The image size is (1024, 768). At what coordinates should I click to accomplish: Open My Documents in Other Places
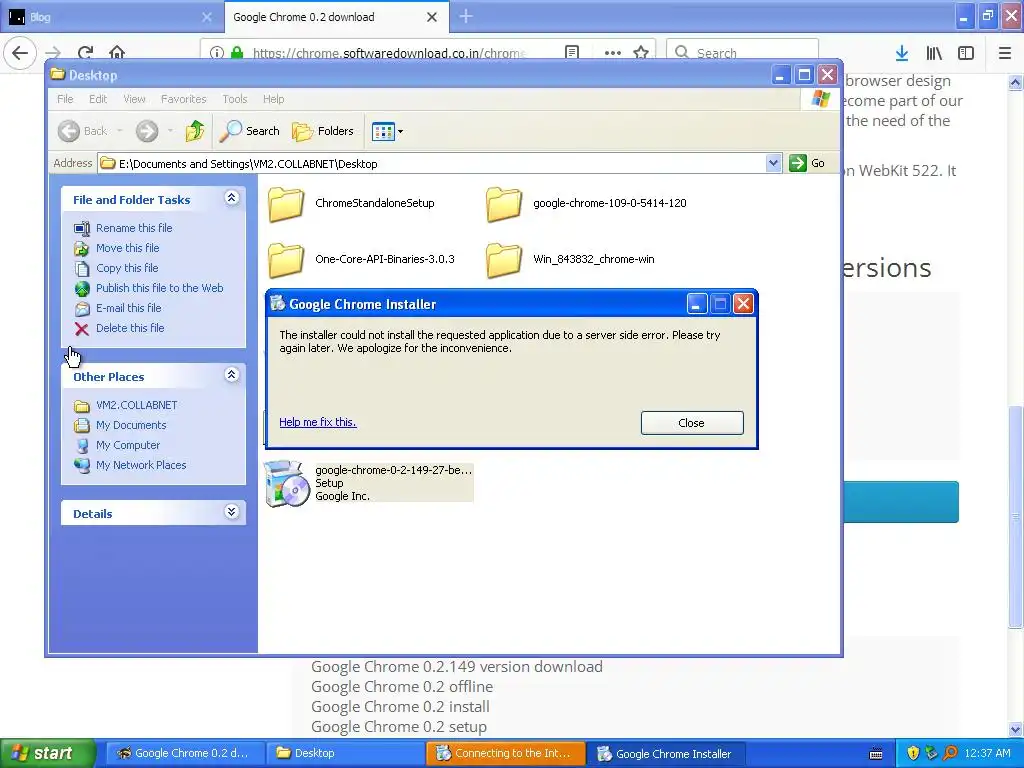131,425
